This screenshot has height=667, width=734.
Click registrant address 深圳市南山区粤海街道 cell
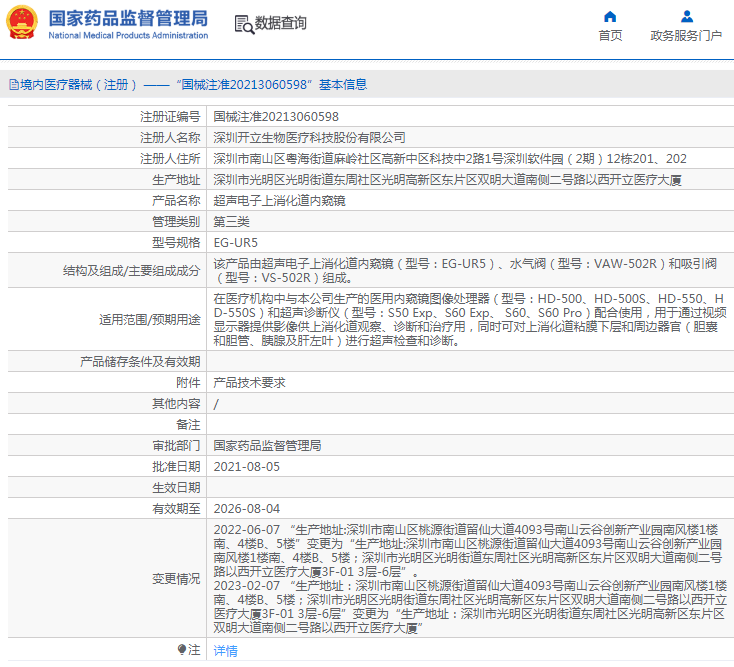click(x=450, y=159)
